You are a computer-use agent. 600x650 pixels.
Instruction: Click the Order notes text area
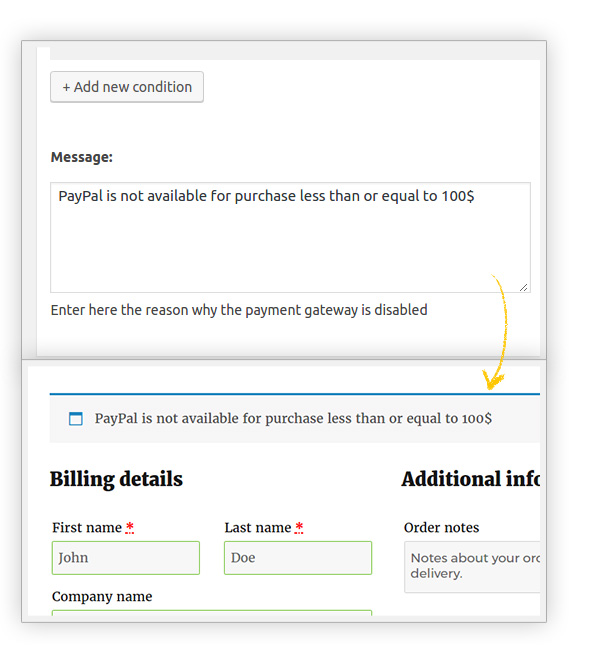coord(472,567)
